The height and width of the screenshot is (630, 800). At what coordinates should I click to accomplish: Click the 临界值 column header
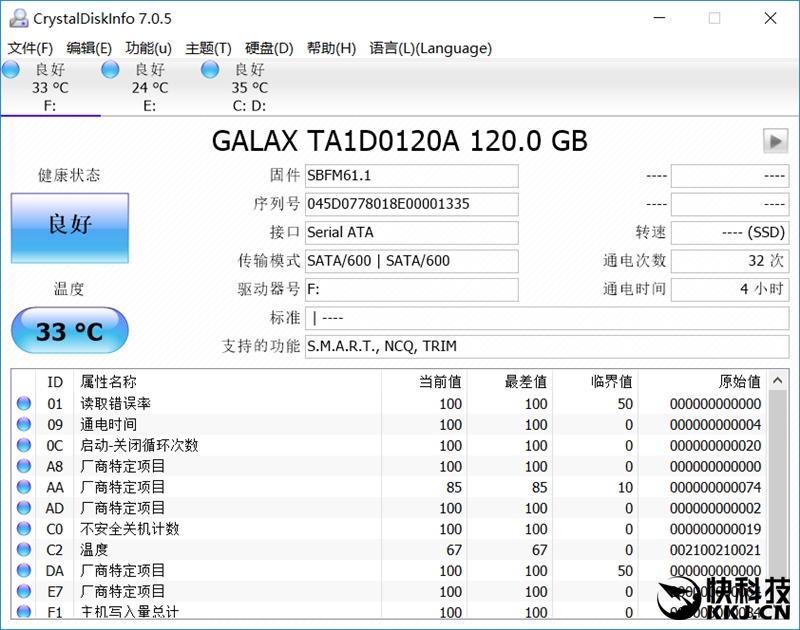(x=595, y=382)
